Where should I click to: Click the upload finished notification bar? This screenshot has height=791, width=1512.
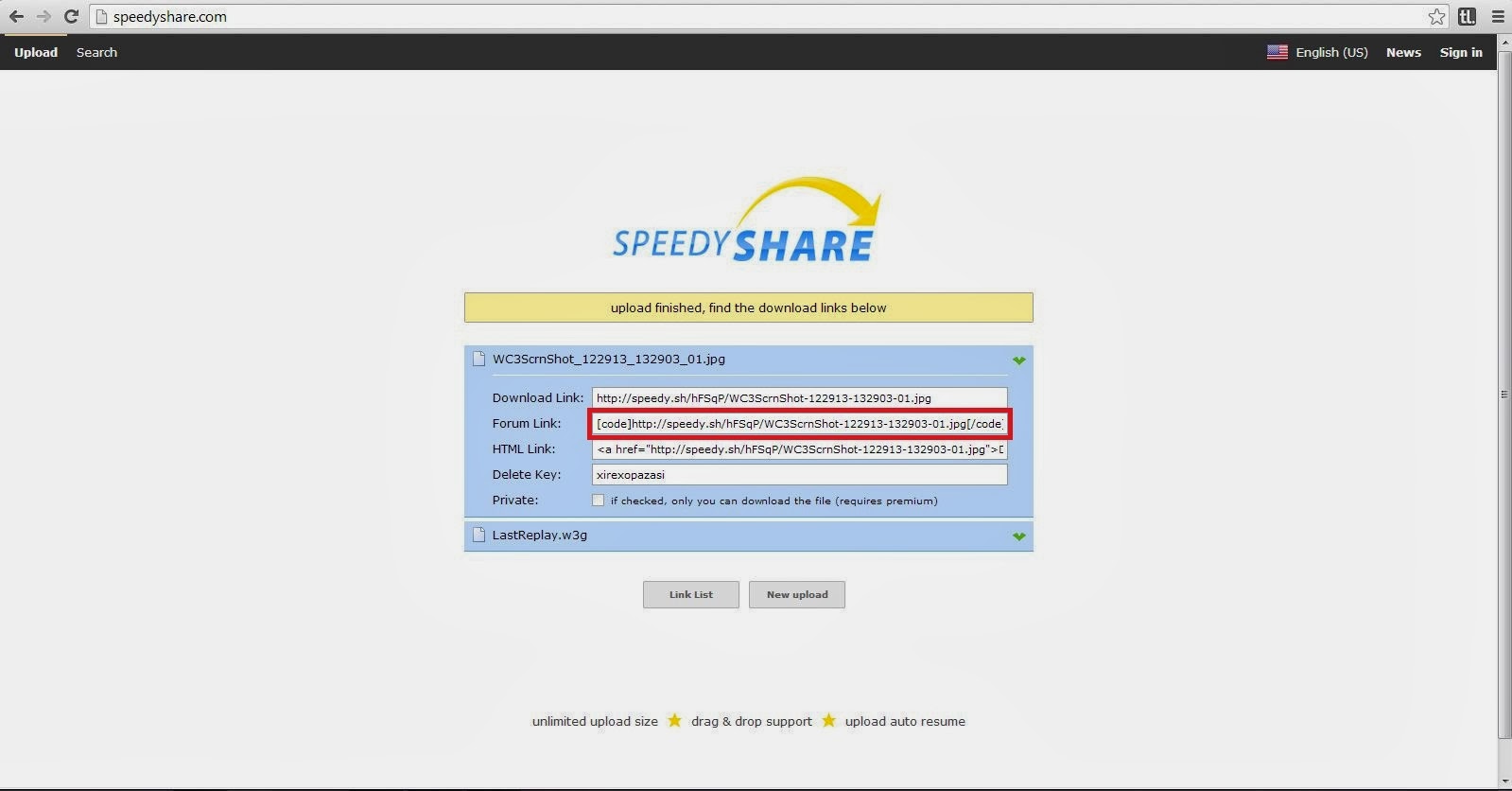coord(749,308)
